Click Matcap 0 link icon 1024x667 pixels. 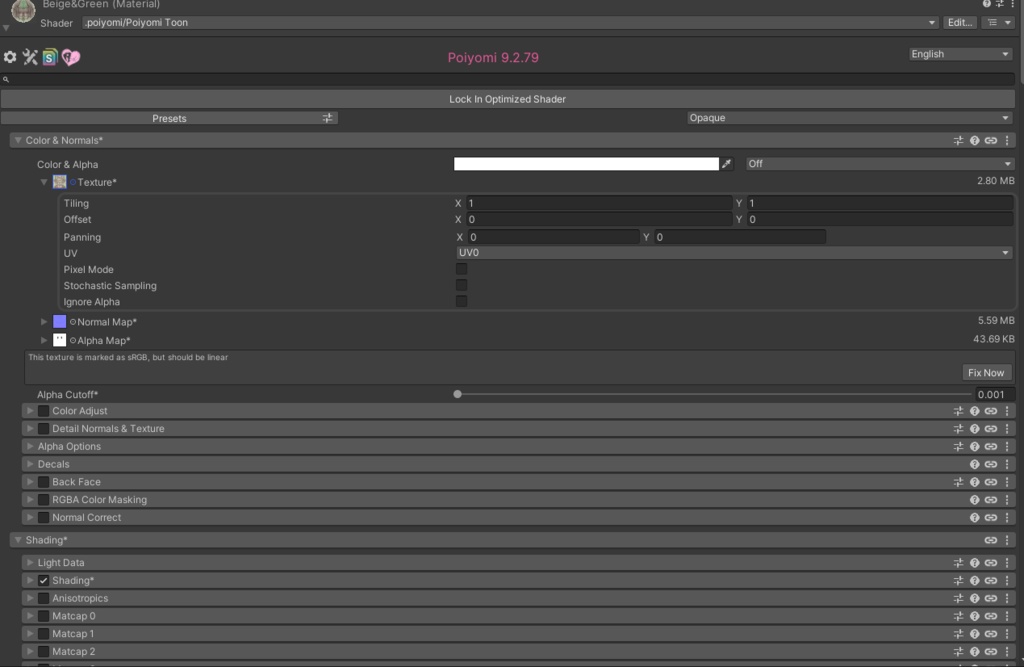coord(991,615)
